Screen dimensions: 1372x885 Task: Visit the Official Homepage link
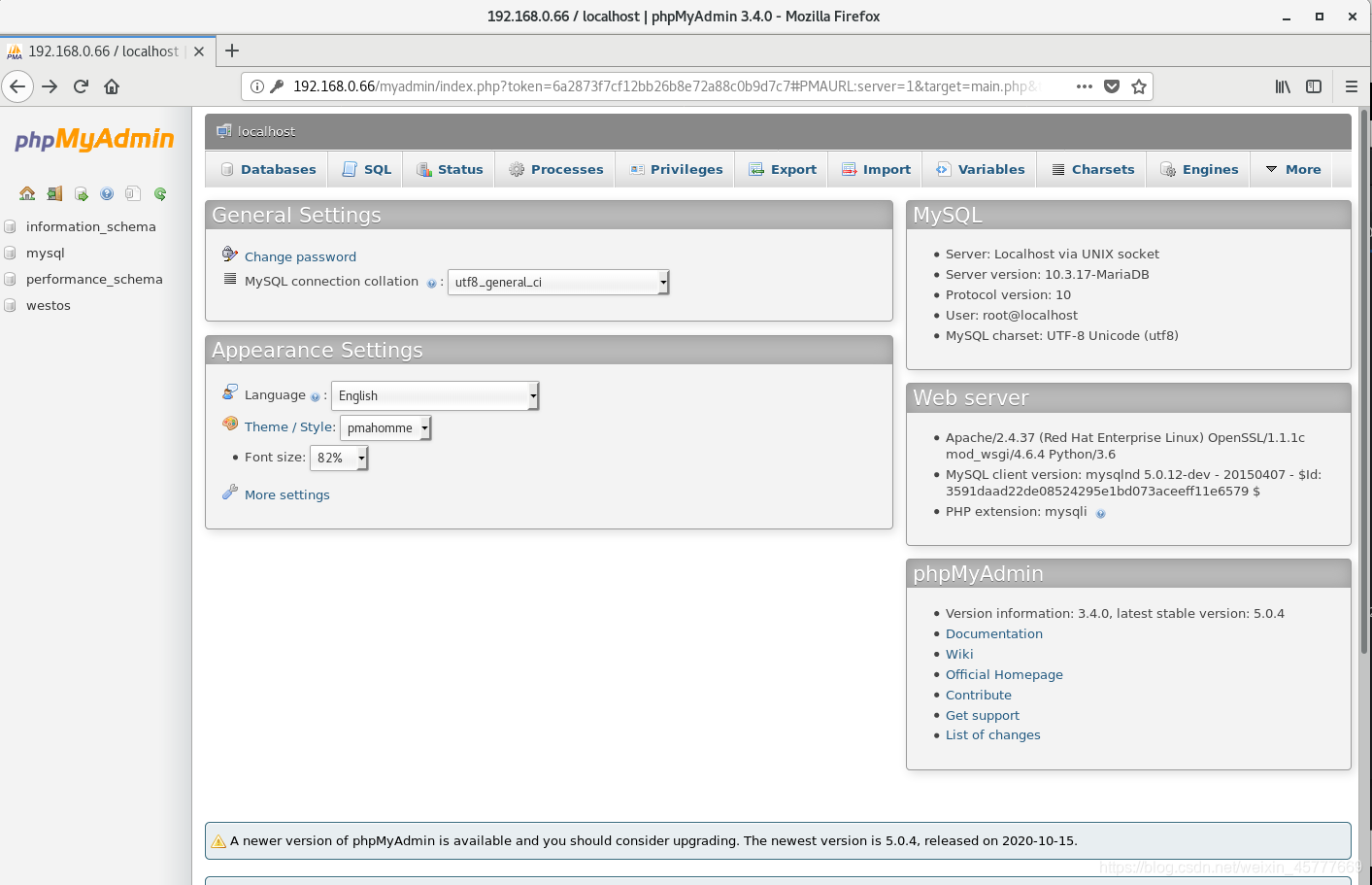pos(1004,674)
